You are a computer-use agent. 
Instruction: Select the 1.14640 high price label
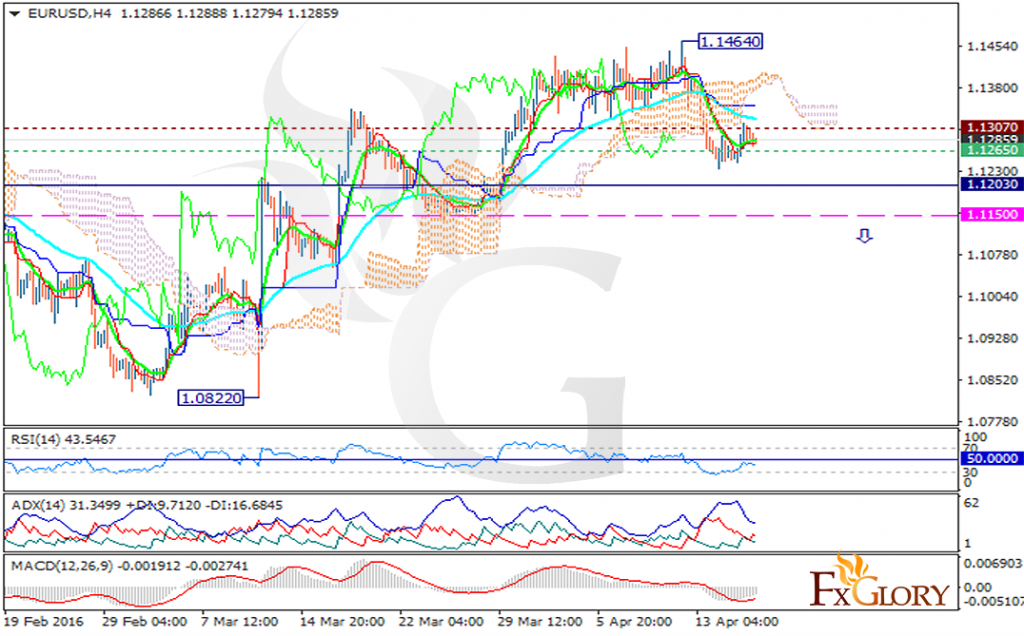(730, 42)
